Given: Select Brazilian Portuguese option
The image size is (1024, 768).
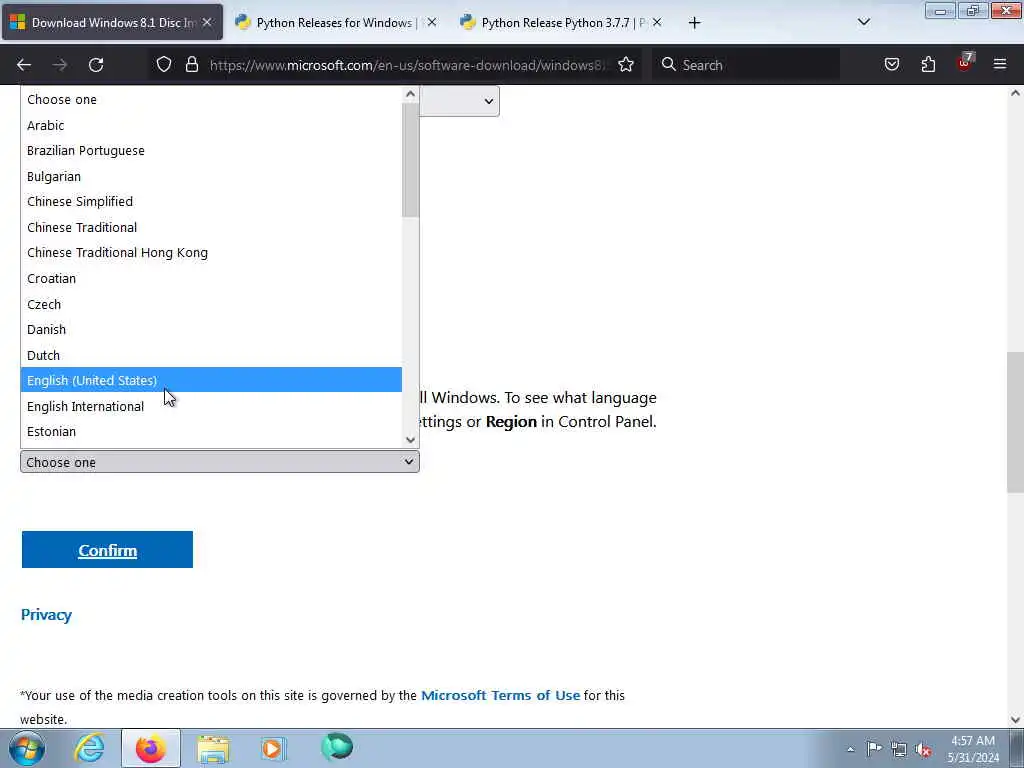Looking at the screenshot, I should tap(211, 150).
